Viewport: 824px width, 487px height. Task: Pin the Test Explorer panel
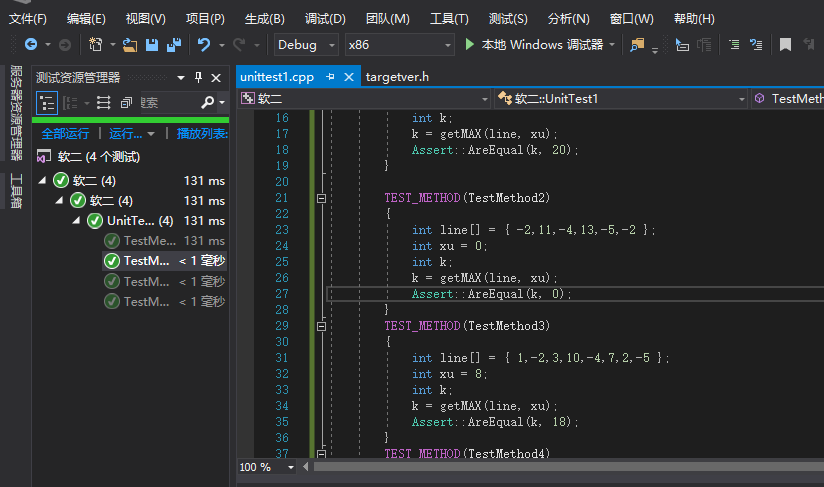tap(198, 77)
